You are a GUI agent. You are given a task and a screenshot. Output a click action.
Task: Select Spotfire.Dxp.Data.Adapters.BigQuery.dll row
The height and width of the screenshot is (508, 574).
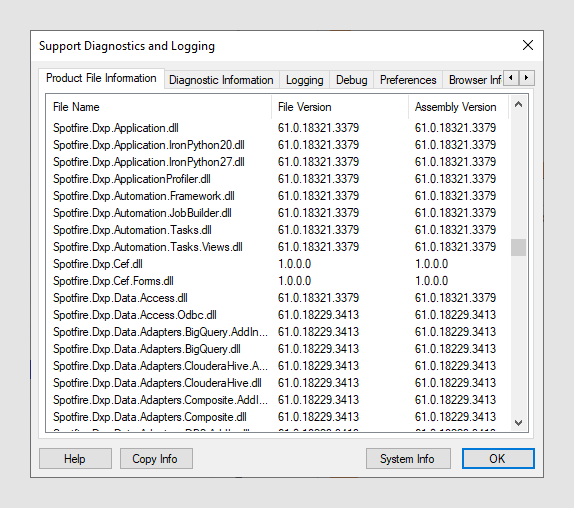pos(277,349)
